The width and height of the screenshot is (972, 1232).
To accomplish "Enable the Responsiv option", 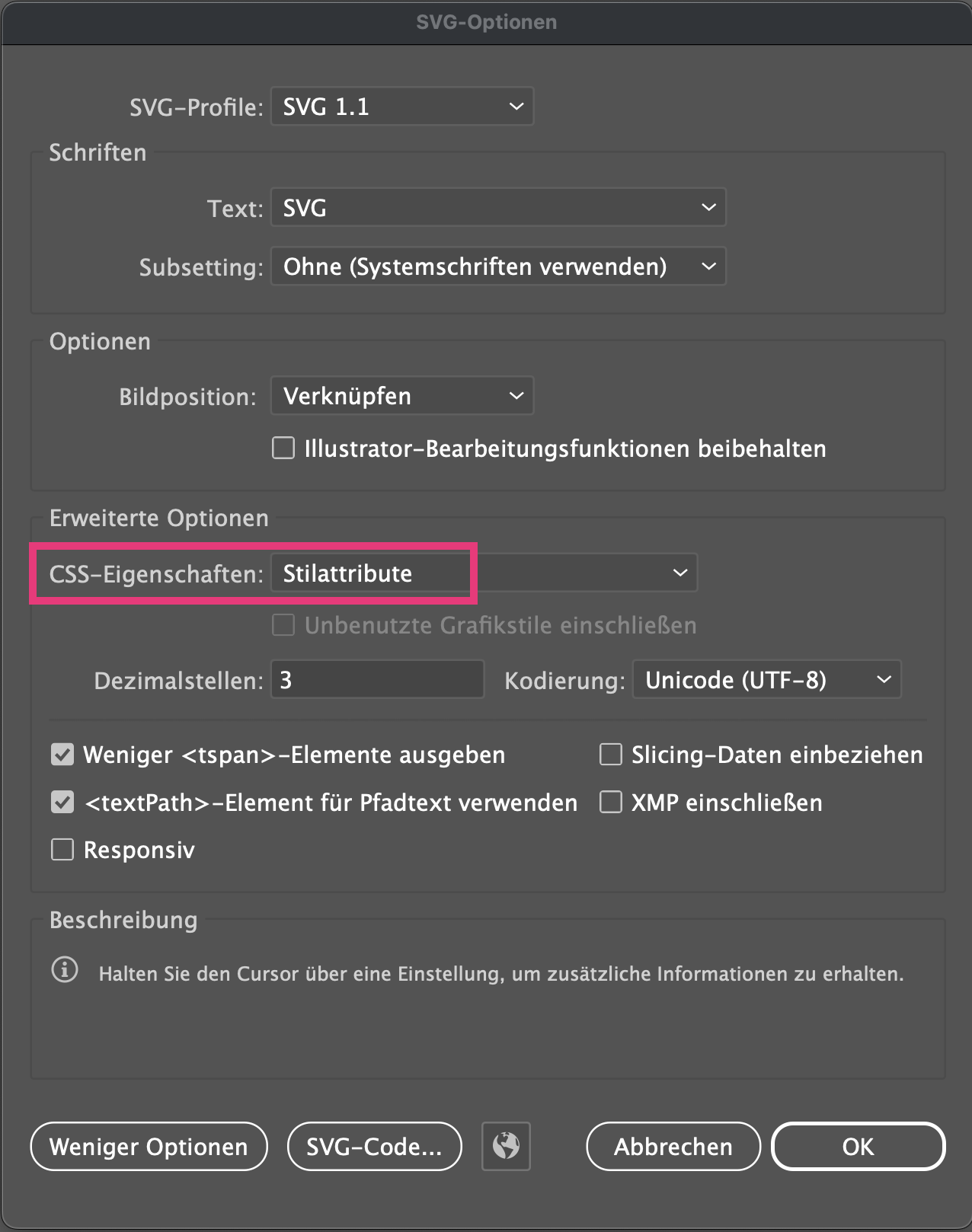I will (x=62, y=849).
